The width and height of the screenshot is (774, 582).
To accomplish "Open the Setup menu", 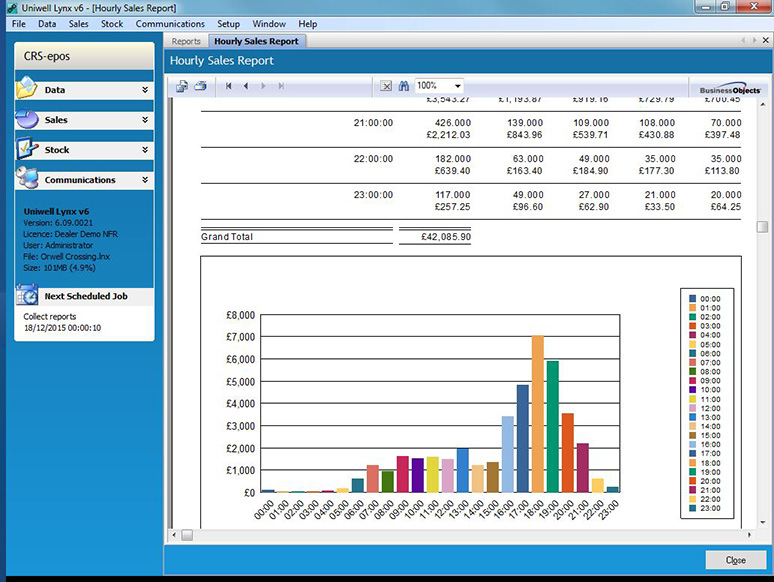I will coord(228,23).
